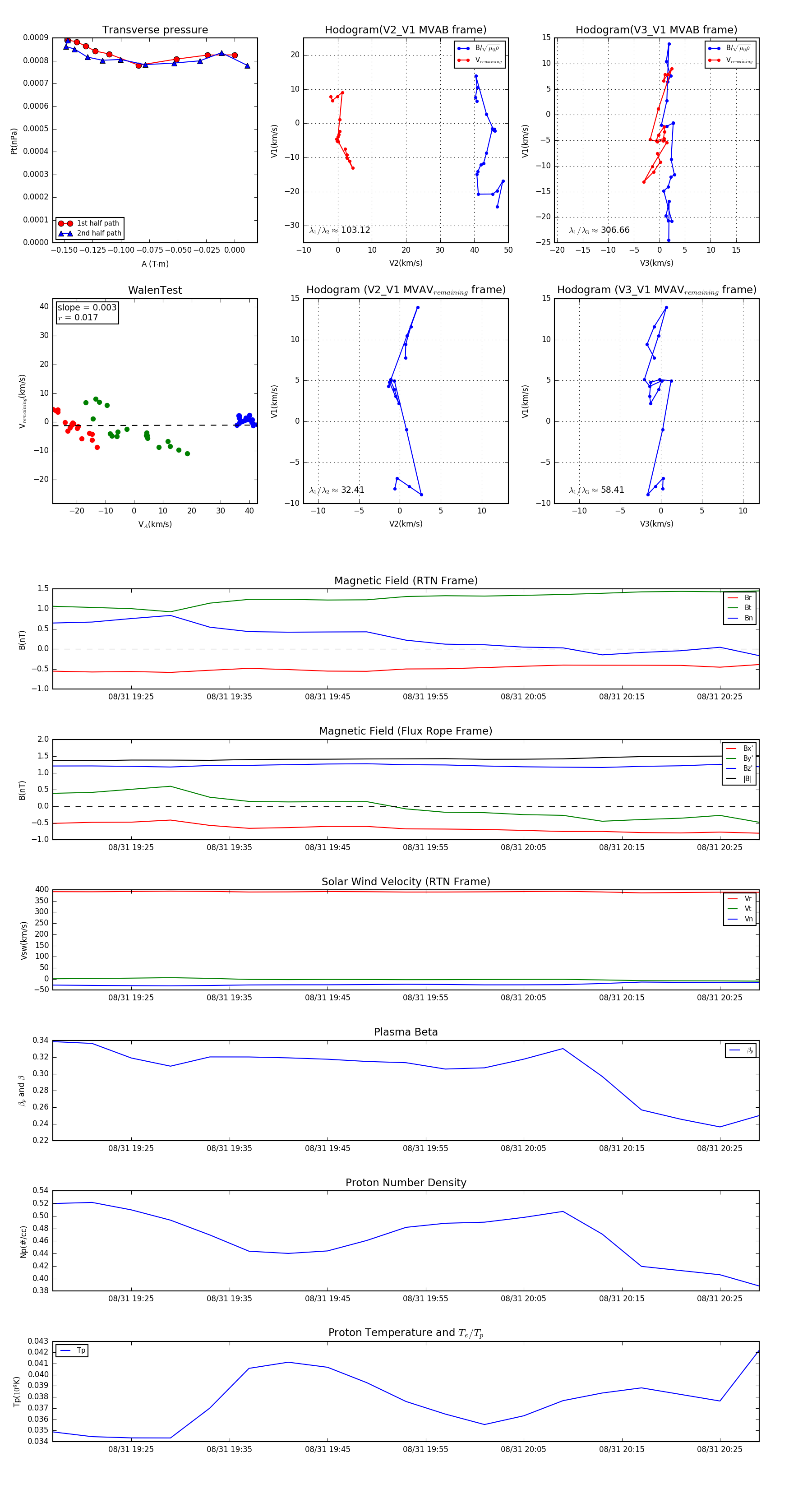Select the "By'" legend entry
The image size is (812, 1489).
(739, 758)
